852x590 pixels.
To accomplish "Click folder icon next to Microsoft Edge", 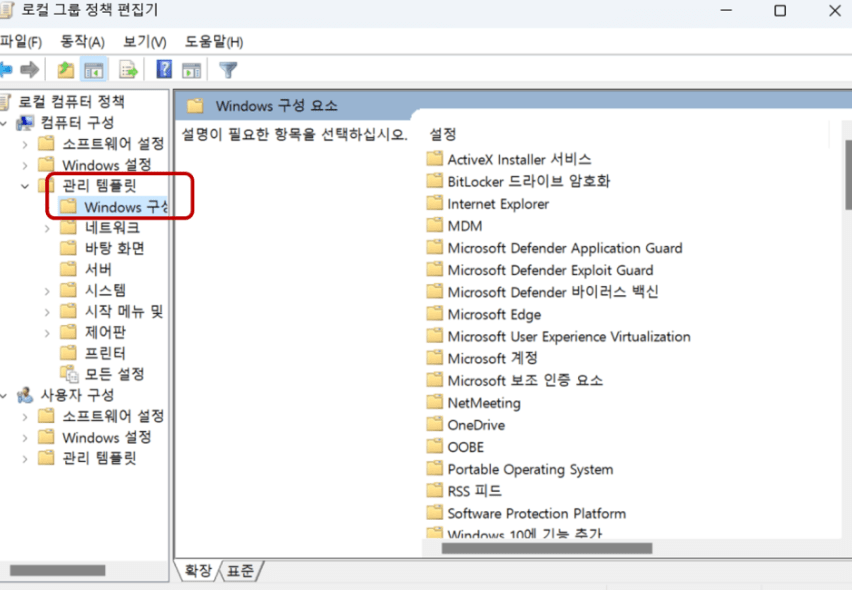I will (435, 313).
